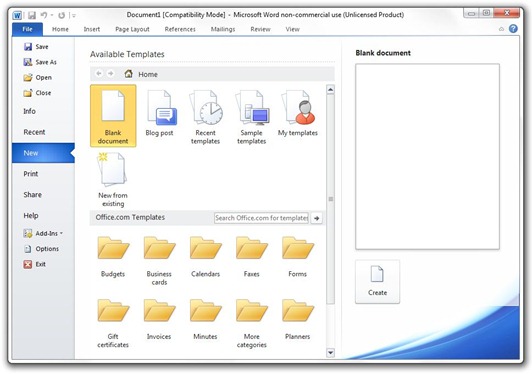The image size is (532, 374).
Task: Click the search arrow button for Office.com
Action: click(317, 218)
